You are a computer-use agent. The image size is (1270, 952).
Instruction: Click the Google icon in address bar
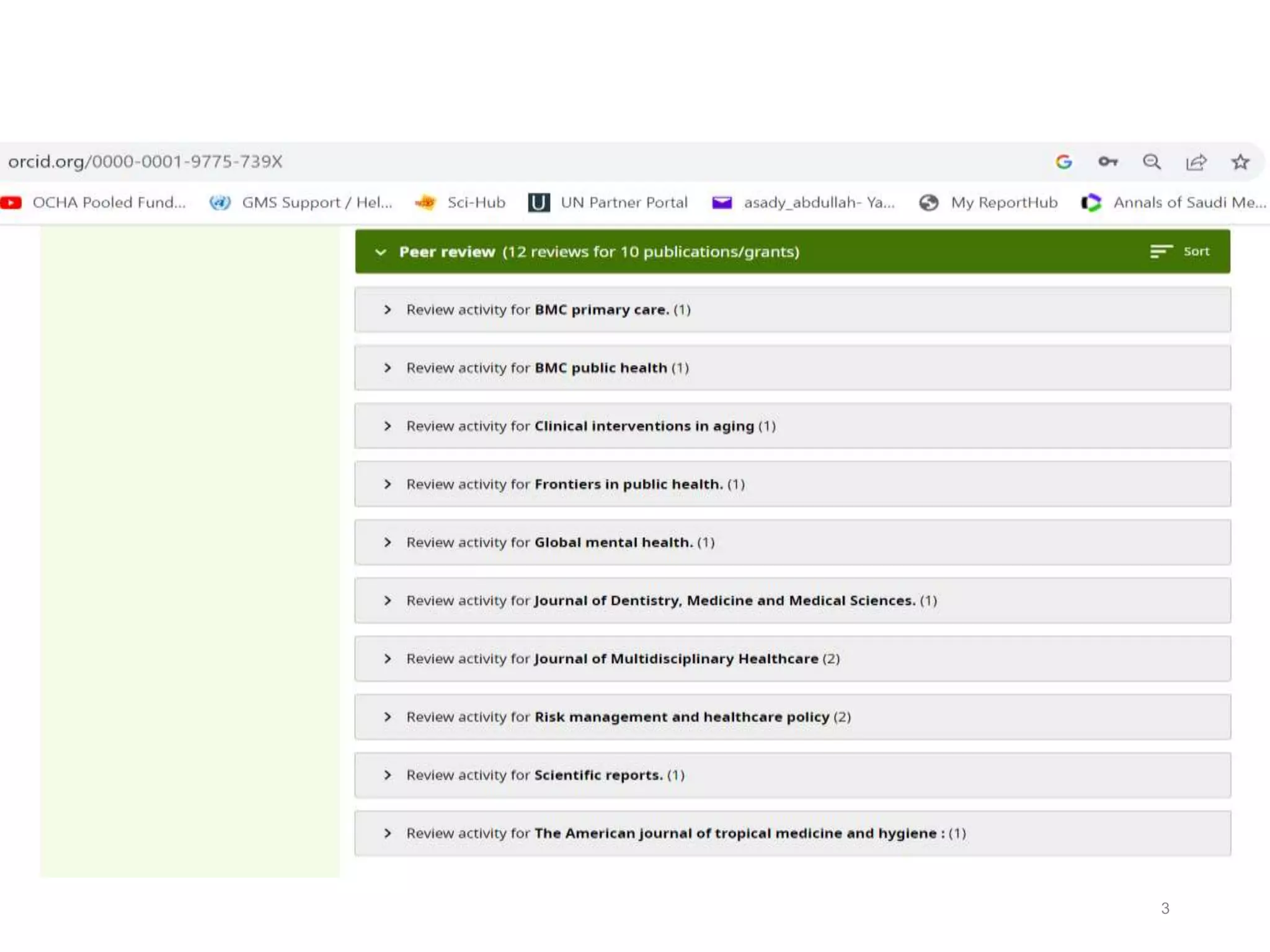point(1064,162)
